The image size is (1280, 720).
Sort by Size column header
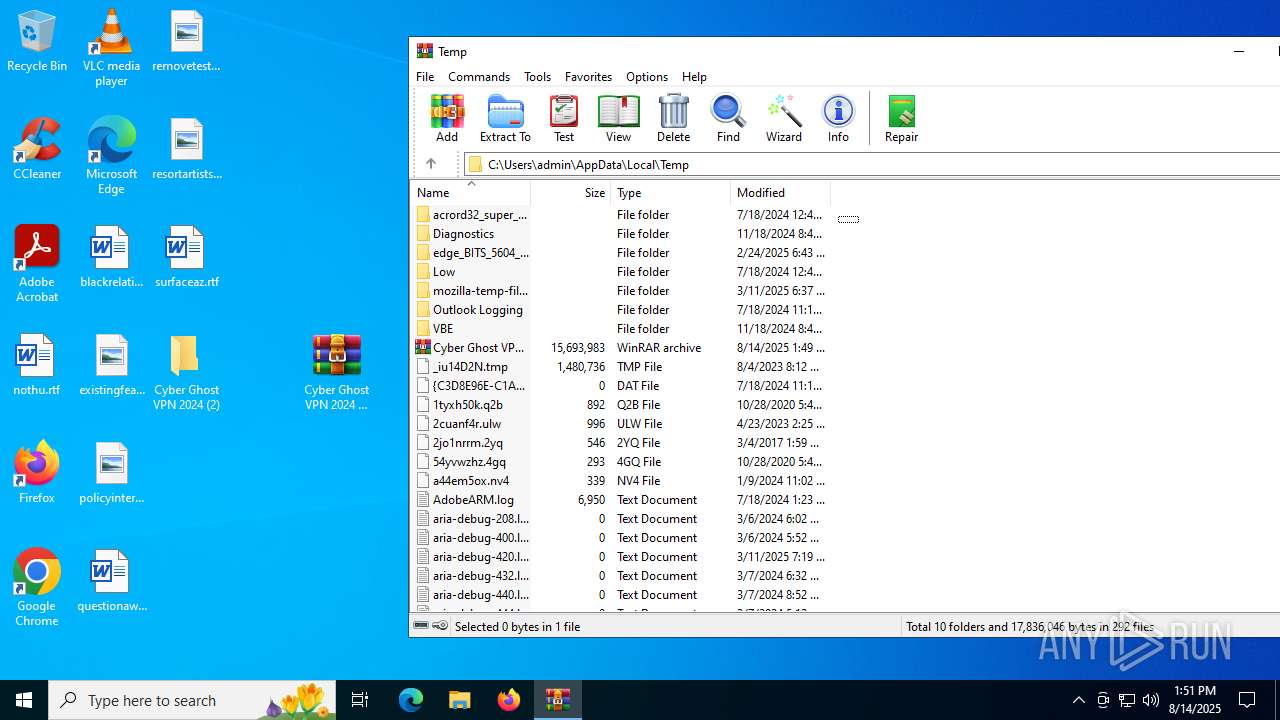(x=571, y=193)
